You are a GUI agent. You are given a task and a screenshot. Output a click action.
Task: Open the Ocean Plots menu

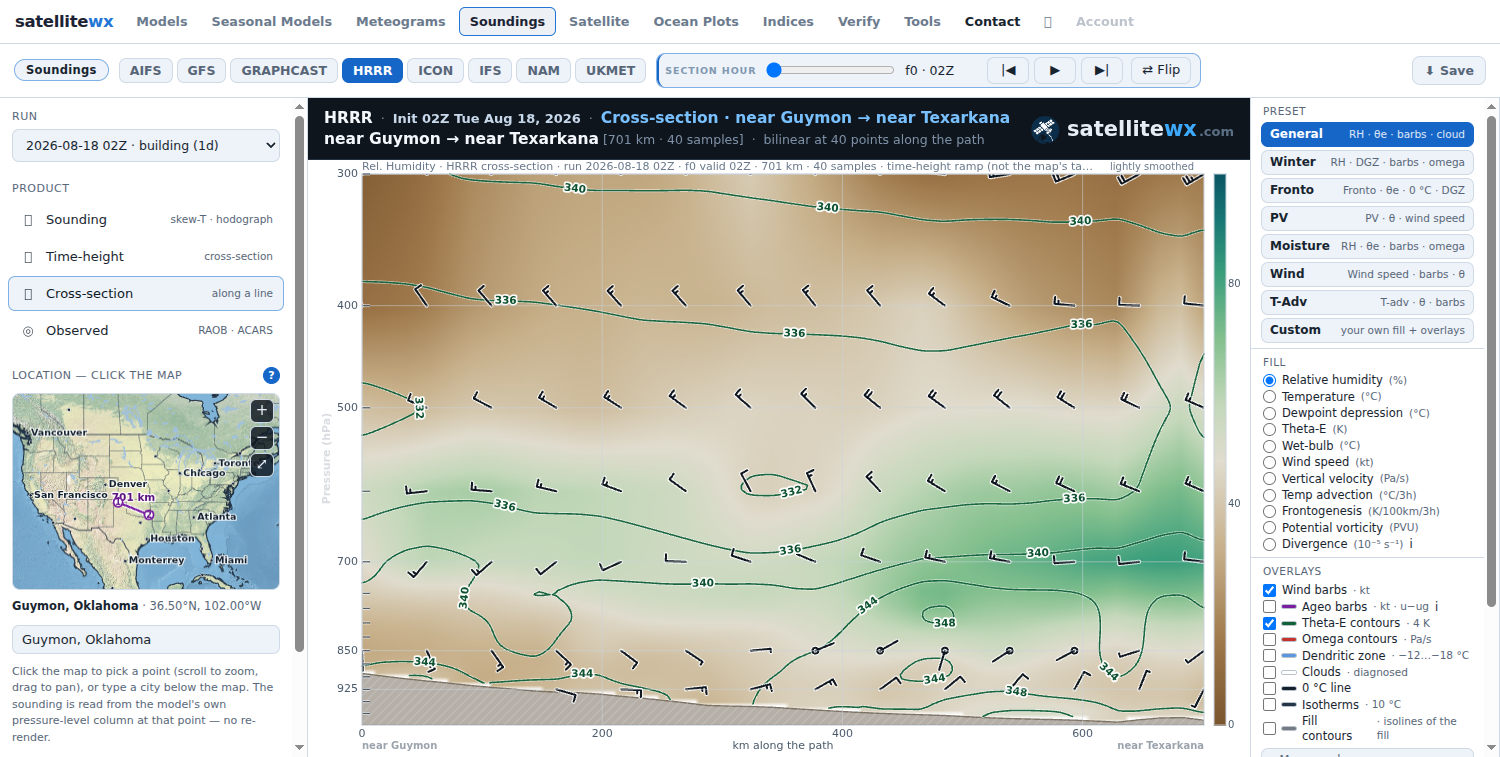(x=696, y=21)
